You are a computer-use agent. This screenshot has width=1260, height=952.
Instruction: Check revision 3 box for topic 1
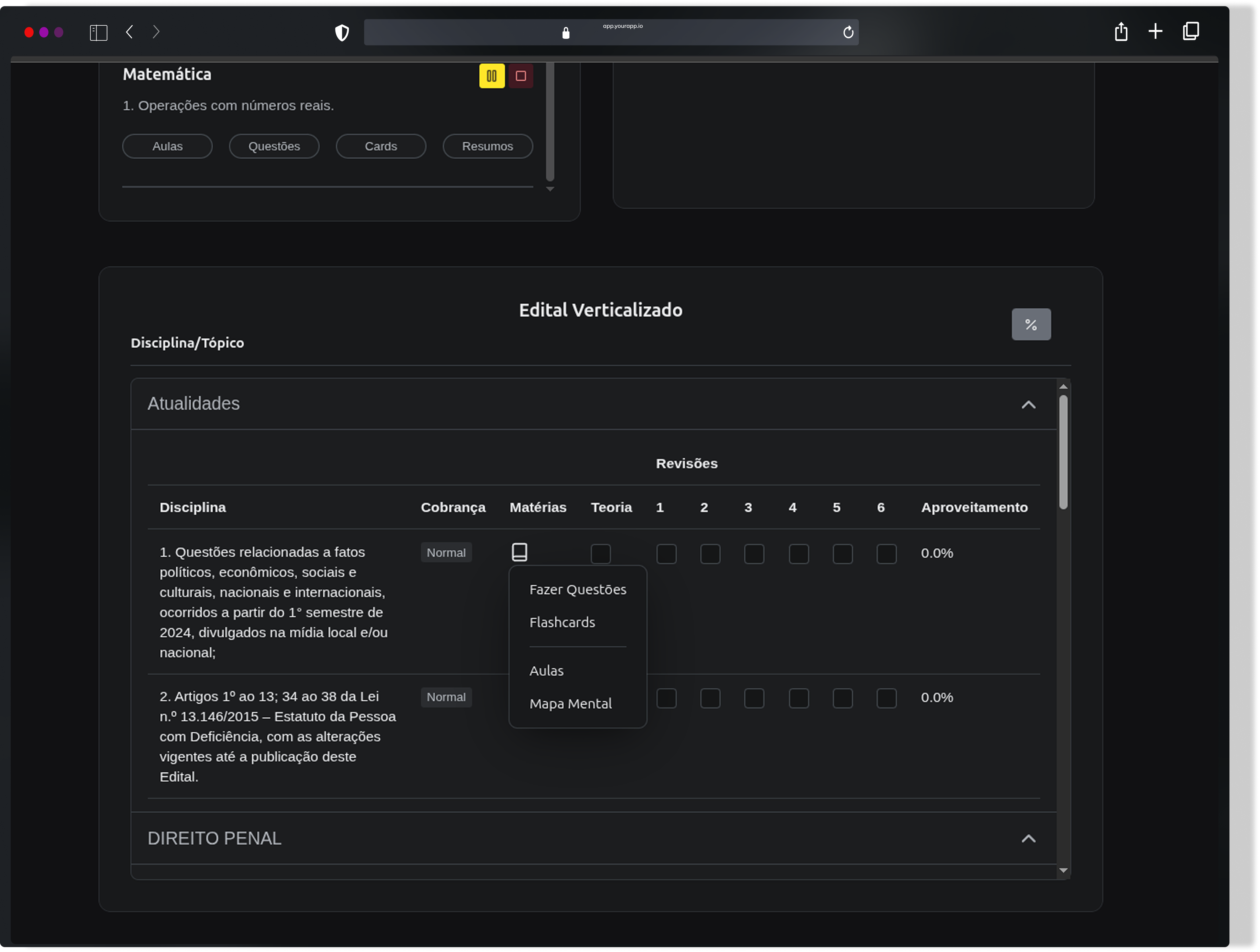754,554
